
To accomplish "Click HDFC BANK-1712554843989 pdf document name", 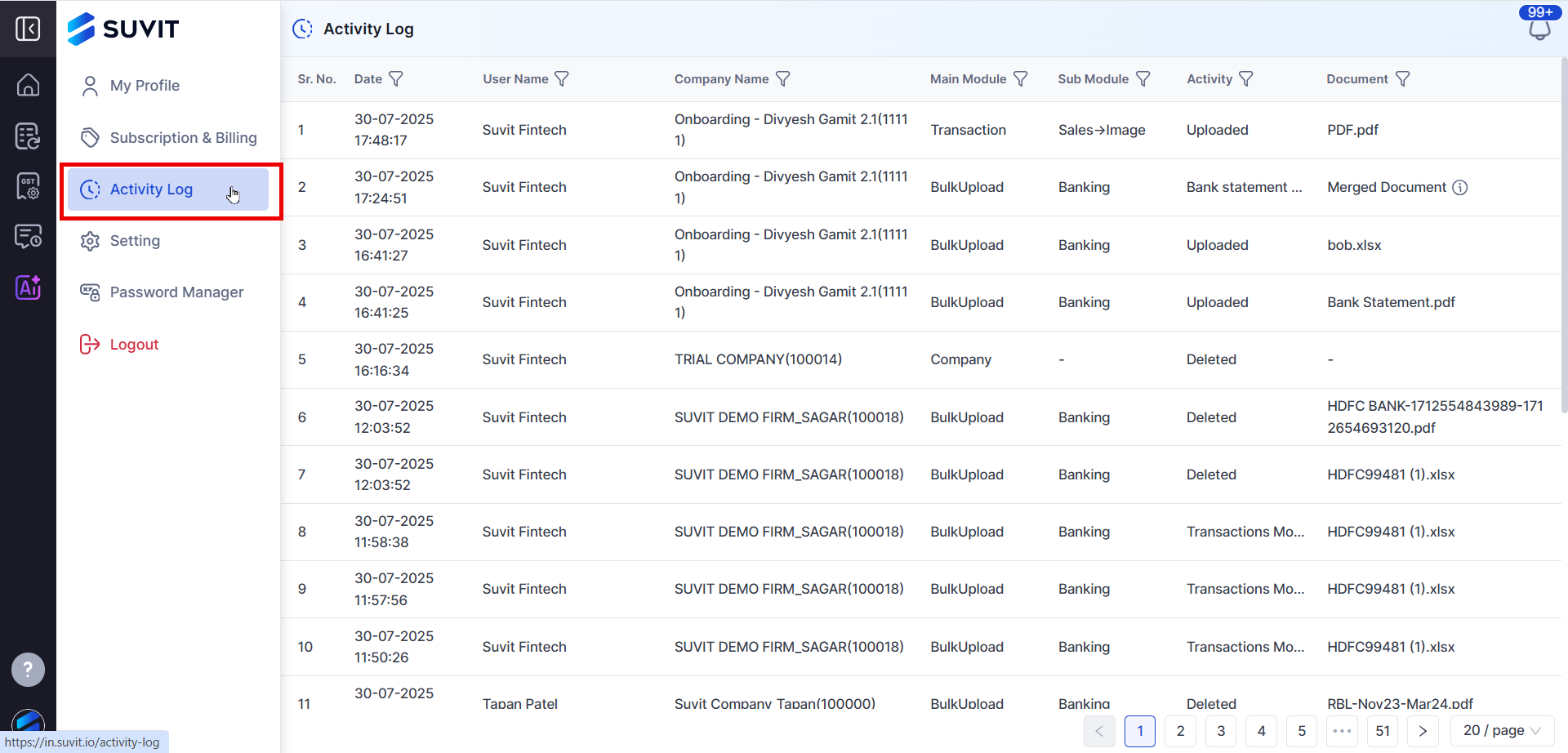I will 1435,417.
